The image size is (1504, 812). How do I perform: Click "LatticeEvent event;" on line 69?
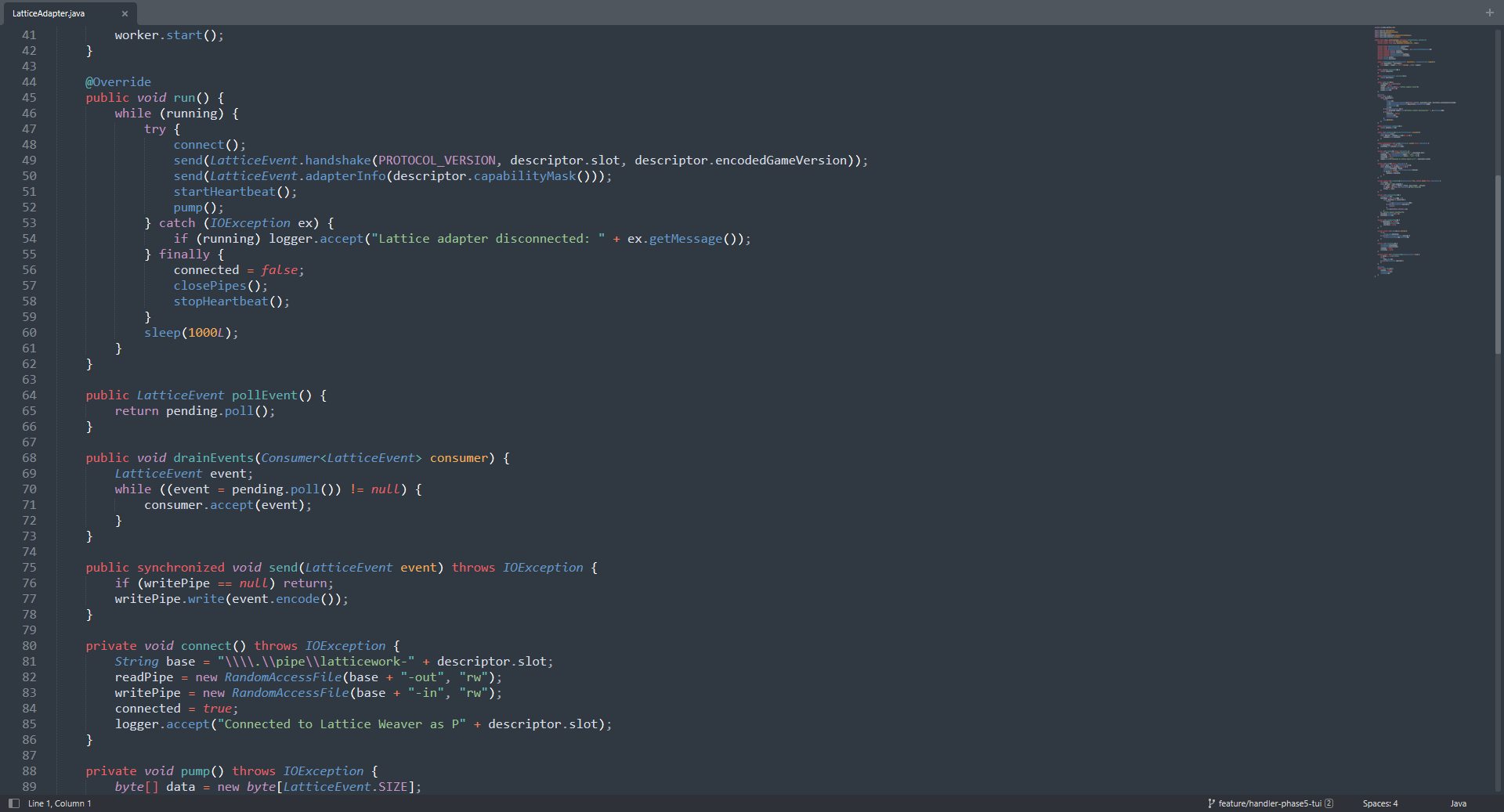point(184,474)
